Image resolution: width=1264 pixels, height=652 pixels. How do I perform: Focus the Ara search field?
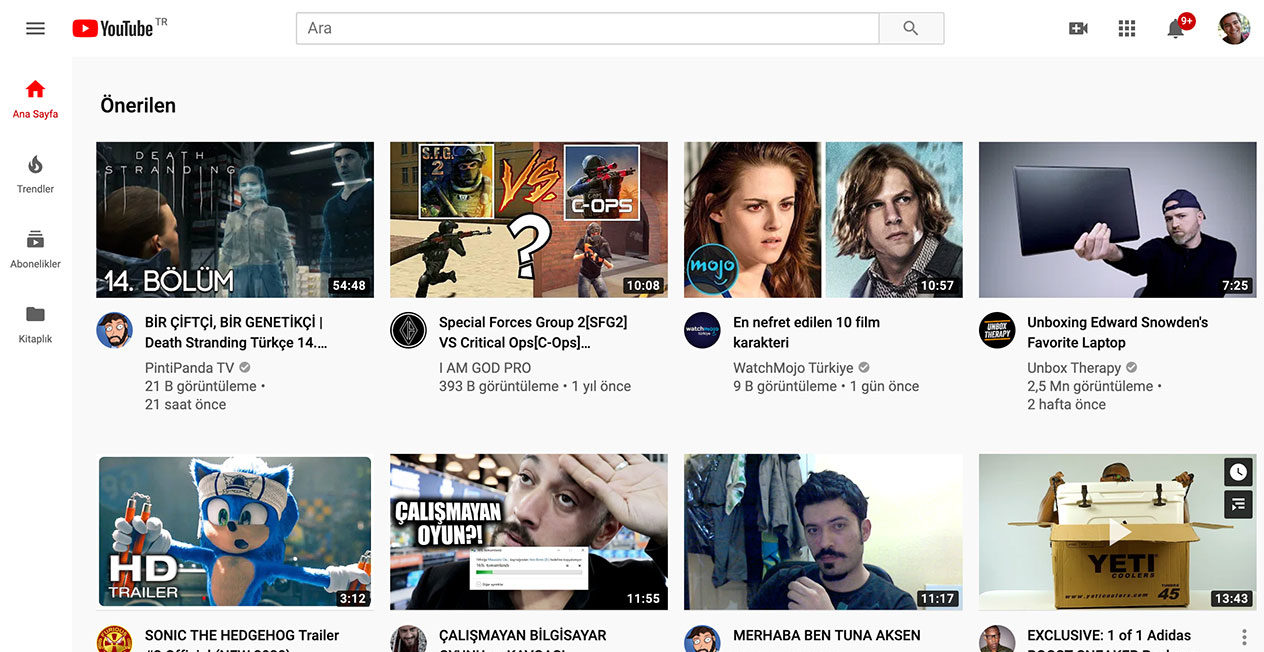587,28
